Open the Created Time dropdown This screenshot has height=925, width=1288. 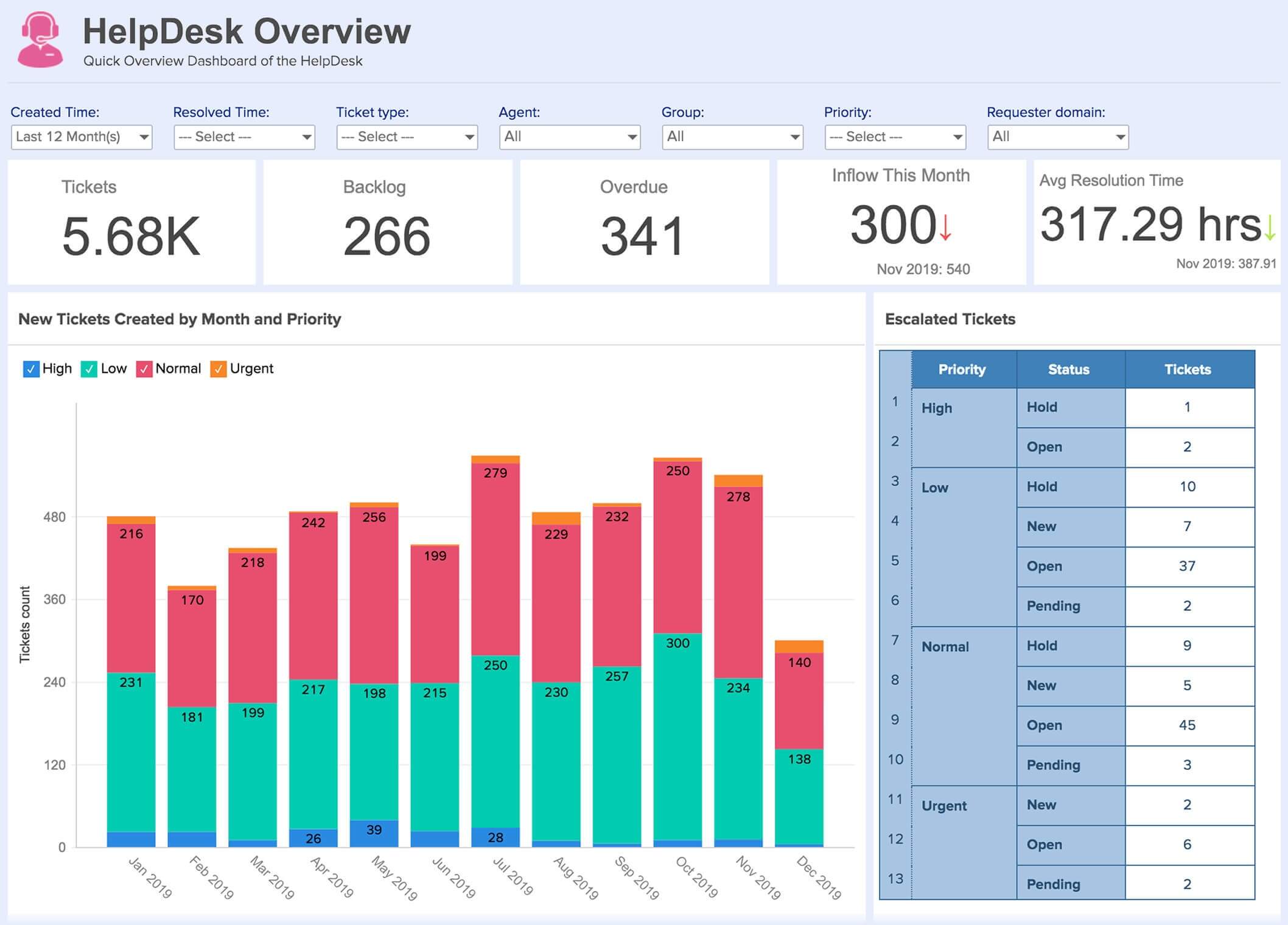click(82, 136)
